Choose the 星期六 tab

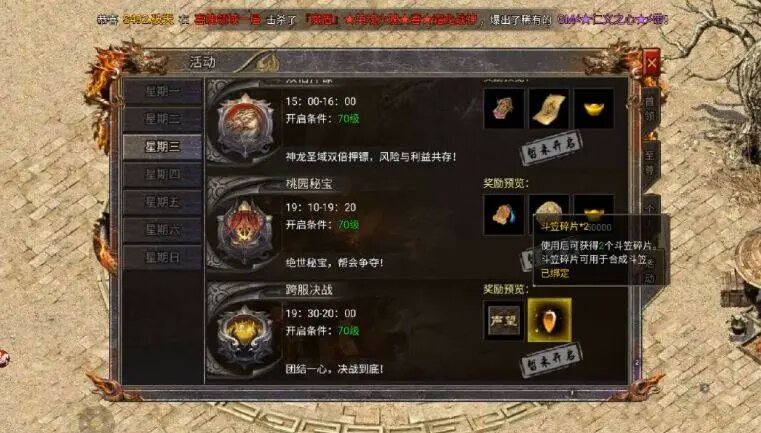162,230
